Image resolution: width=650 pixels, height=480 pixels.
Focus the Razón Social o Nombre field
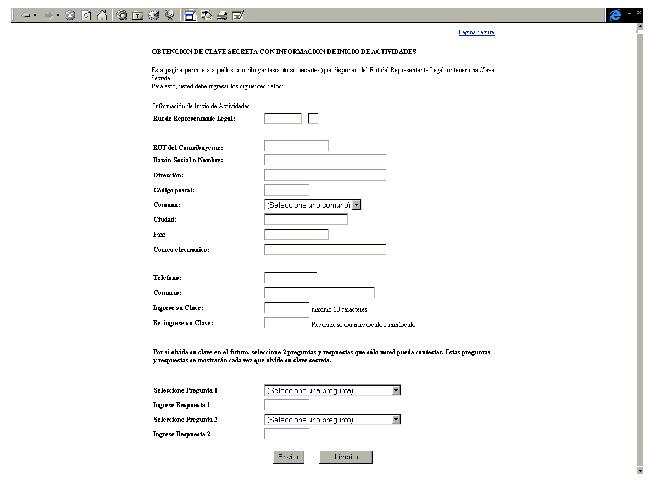pyautogui.click(x=325, y=160)
